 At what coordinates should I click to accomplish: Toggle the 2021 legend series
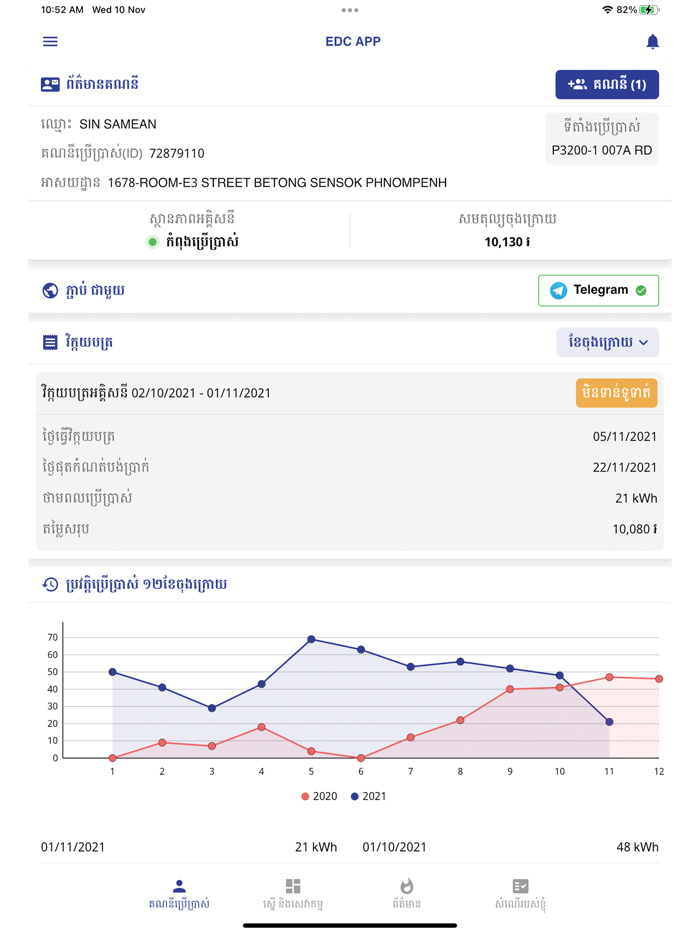pyautogui.click(x=368, y=797)
